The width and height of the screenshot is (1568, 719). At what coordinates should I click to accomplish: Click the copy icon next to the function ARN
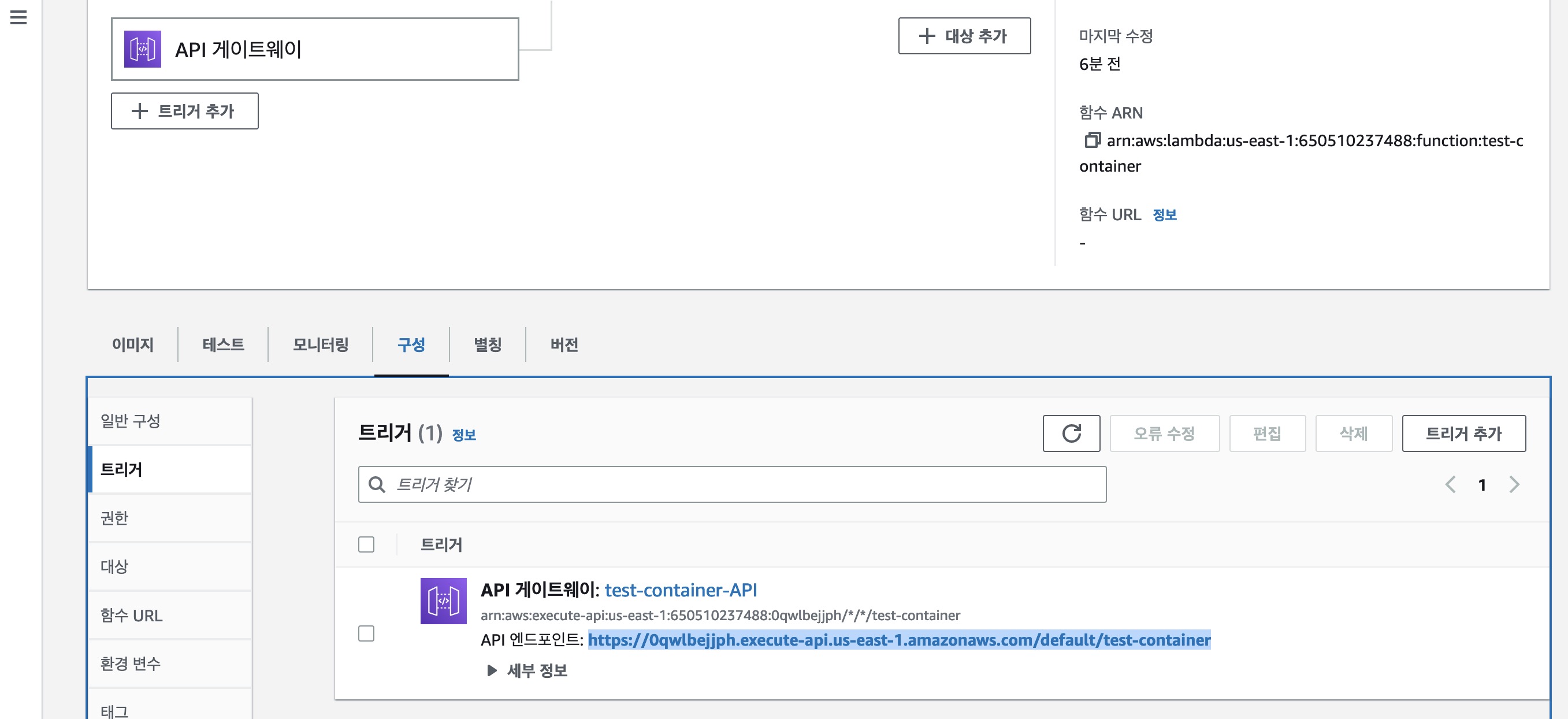1092,140
